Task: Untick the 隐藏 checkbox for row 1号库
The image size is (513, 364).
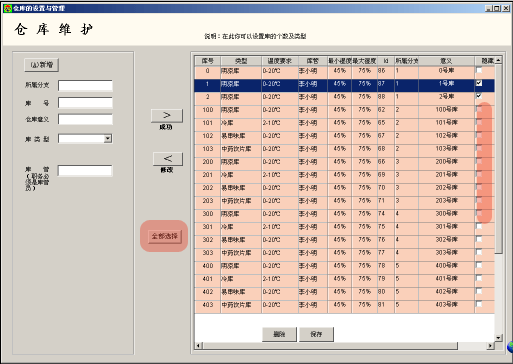Action: [479, 83]
